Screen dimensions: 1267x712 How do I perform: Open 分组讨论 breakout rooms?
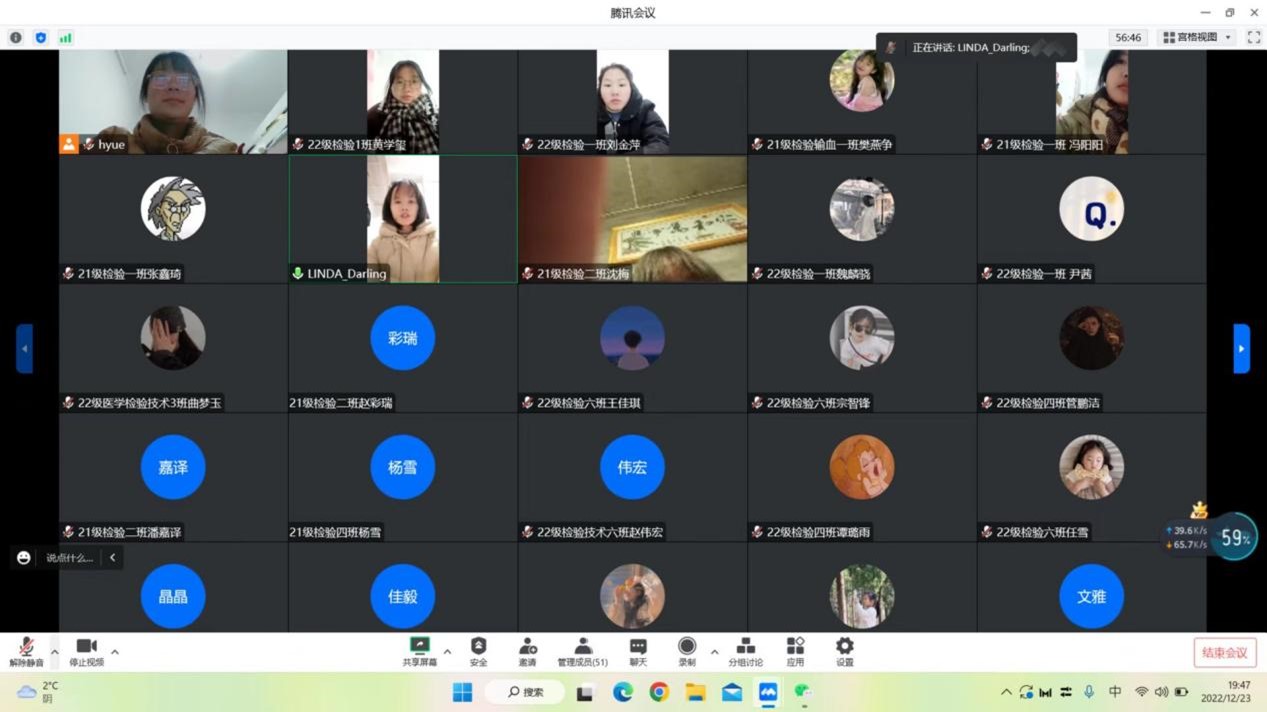pos(745,651)
